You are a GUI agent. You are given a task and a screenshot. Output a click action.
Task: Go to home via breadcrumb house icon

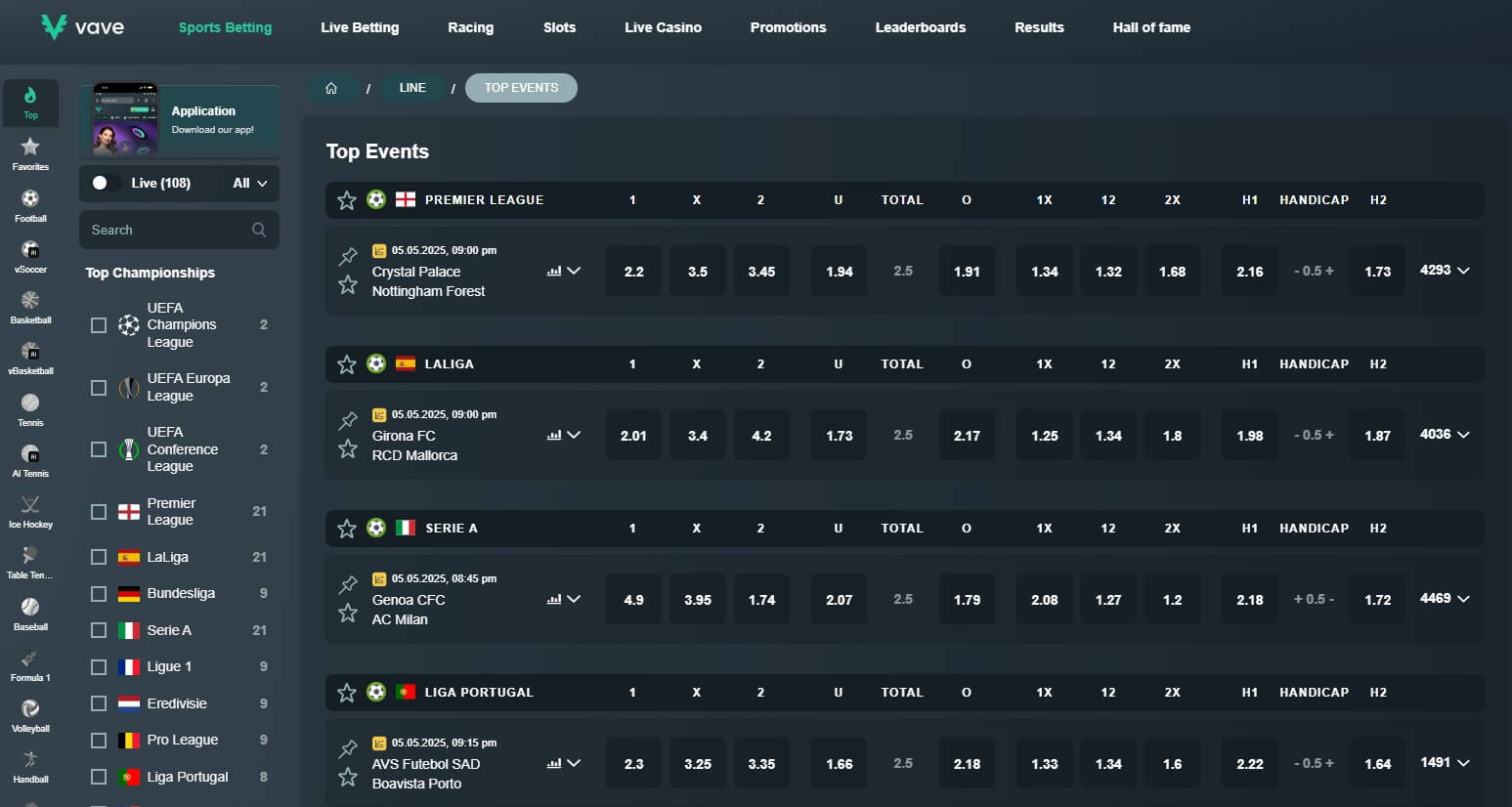(x=331, y=88)
